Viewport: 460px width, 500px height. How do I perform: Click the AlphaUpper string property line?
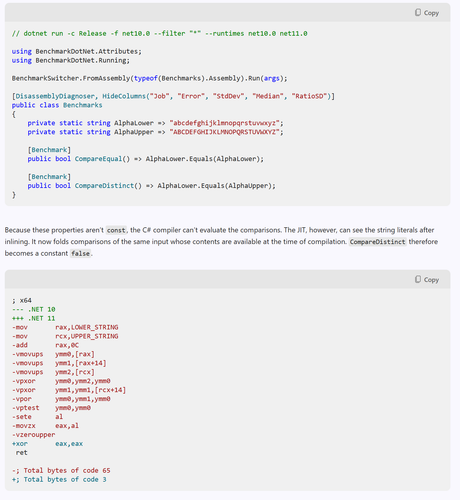pyautogui.click(x=155, y=132)
